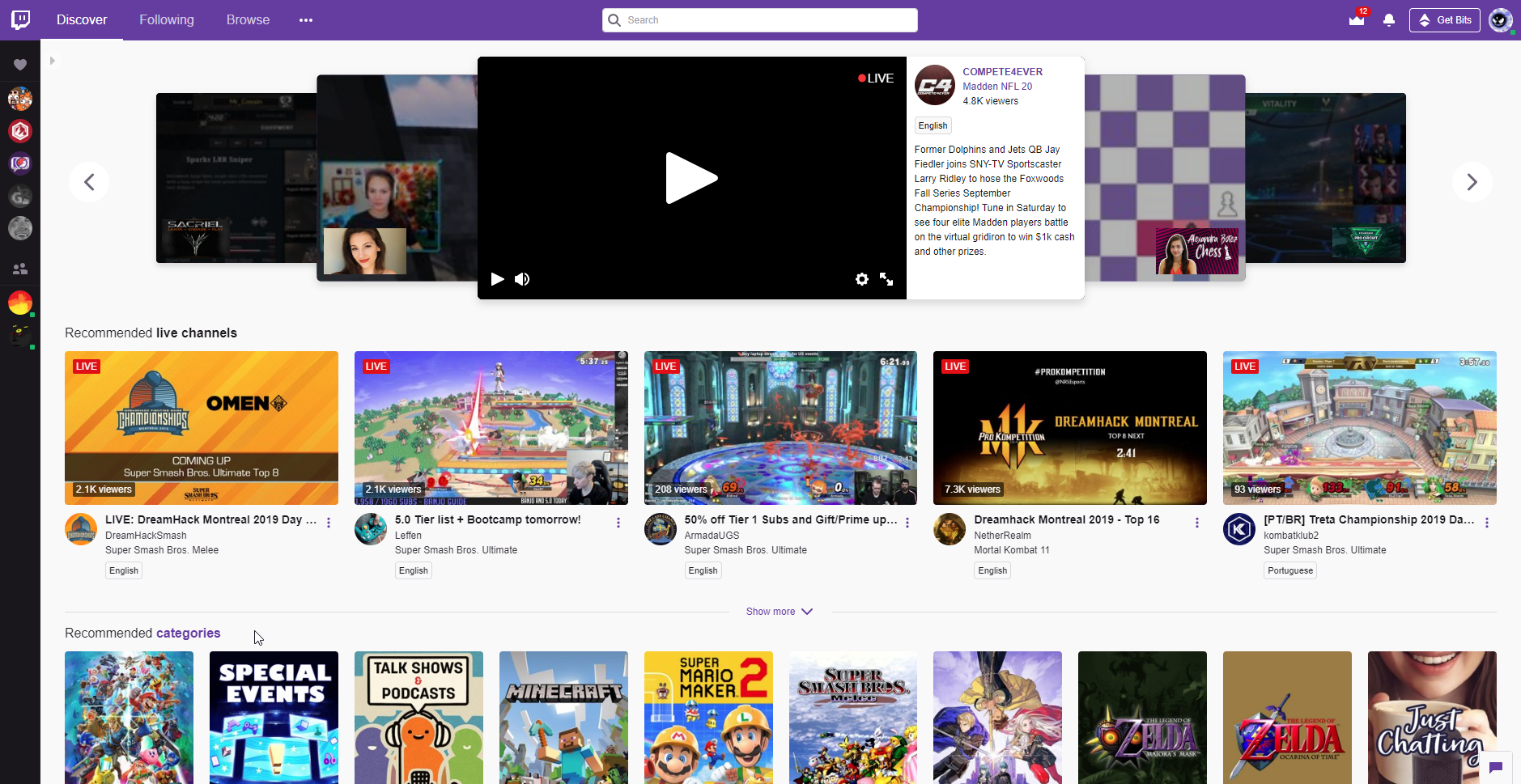1521x784 pixels.
Task: Play the featured stream with small play button
Action: [498, 279]
